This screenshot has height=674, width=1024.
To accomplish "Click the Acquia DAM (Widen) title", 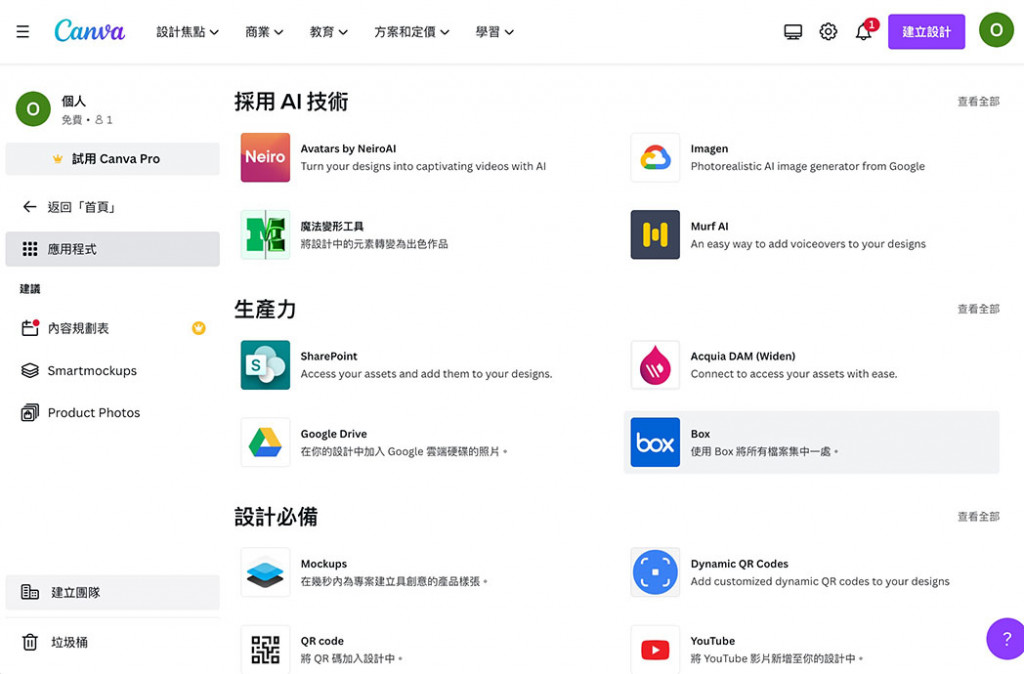I will point(743,356).
